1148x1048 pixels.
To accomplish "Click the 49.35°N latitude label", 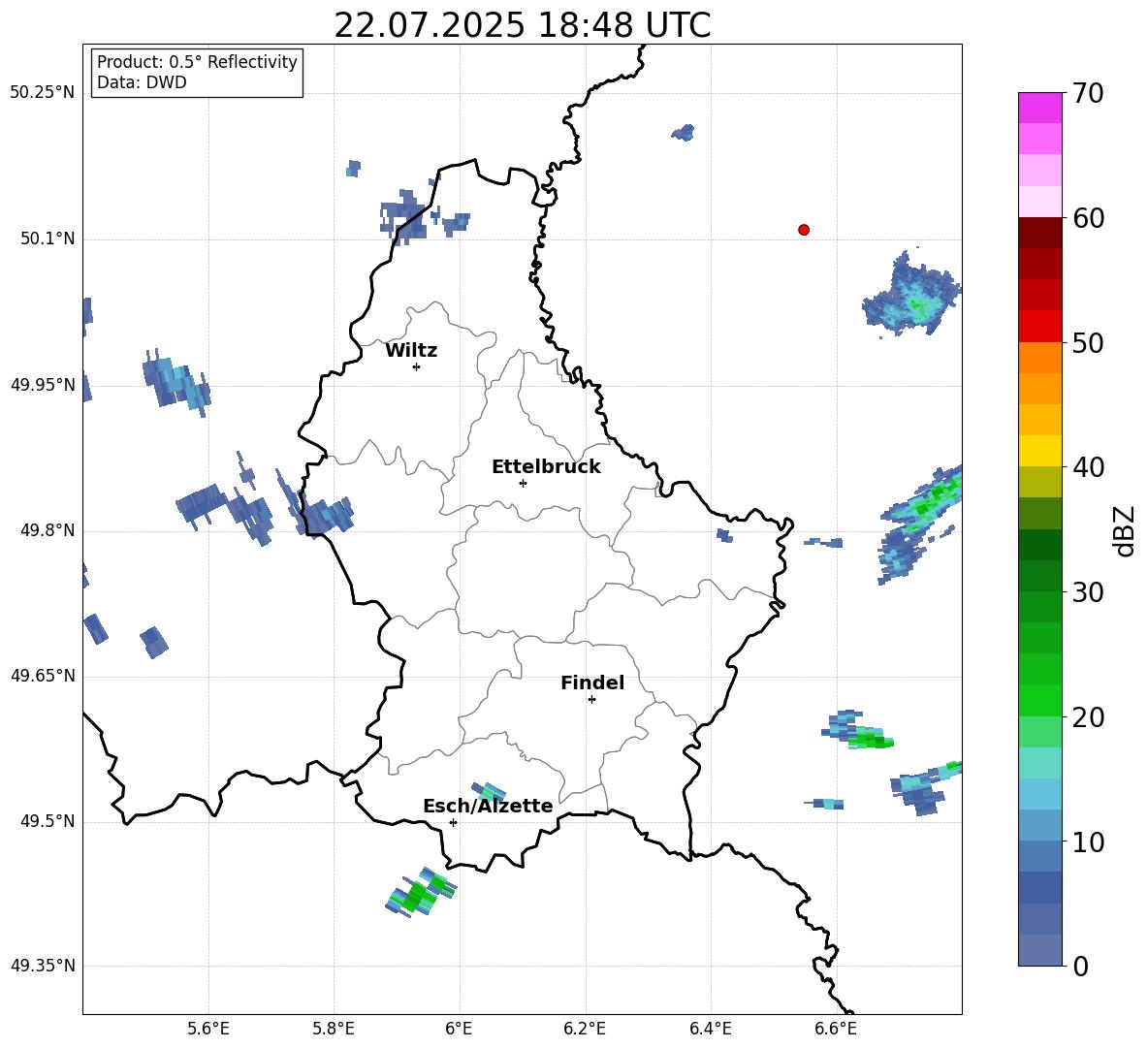I will pos(43,966).
